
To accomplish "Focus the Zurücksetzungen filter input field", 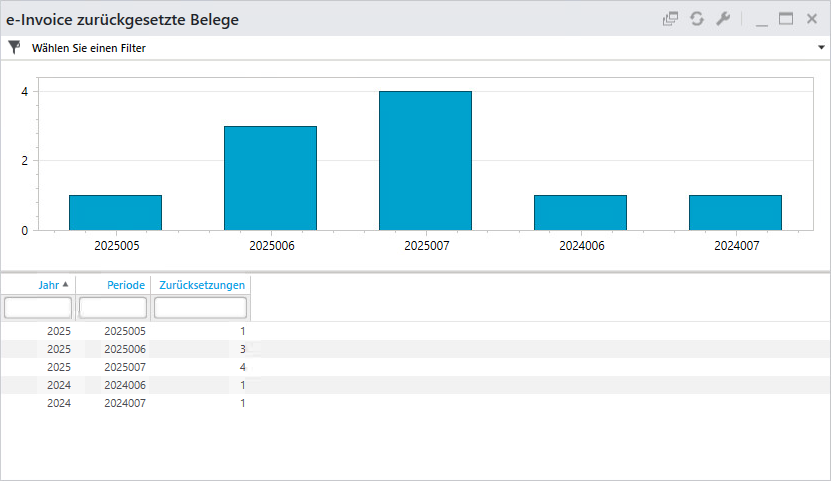I will click(200, 307).
